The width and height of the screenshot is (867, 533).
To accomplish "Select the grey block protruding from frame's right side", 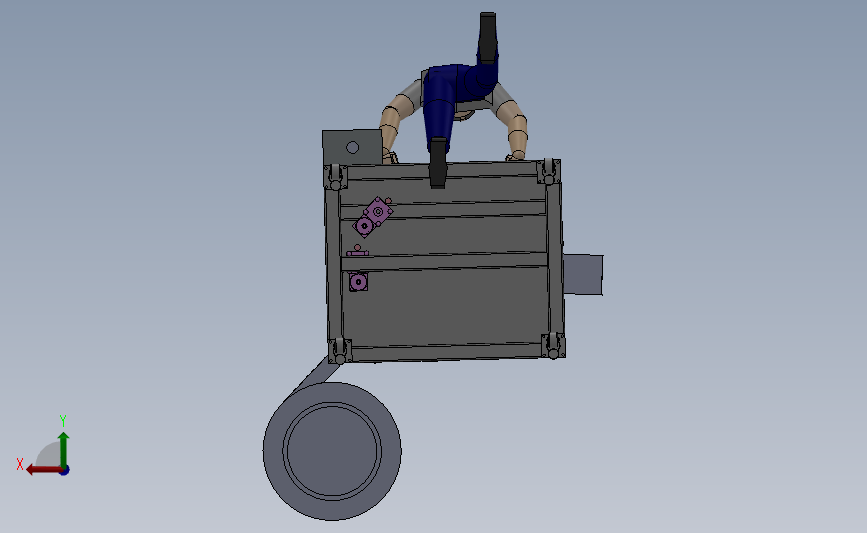I will coord(583,274).
